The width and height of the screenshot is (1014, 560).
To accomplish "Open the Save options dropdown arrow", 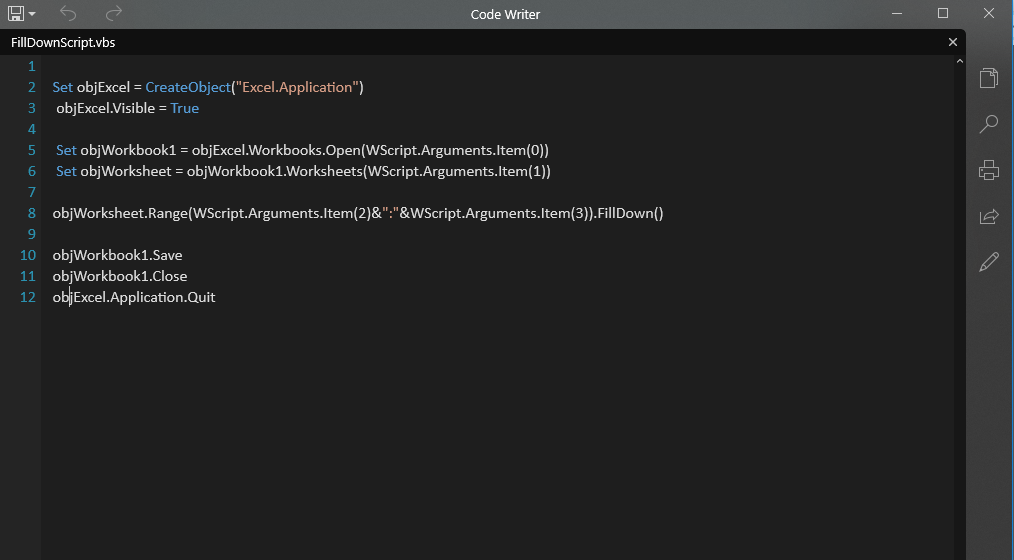I will pos(32,14).
